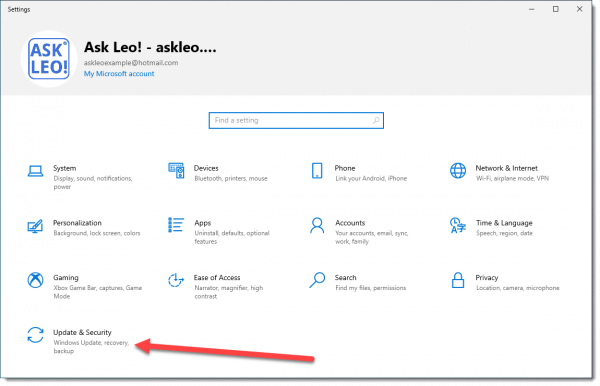Viewport: 600px width, 386px height.
Task: Click the Update & Security refresh icon
Action: 35,335
